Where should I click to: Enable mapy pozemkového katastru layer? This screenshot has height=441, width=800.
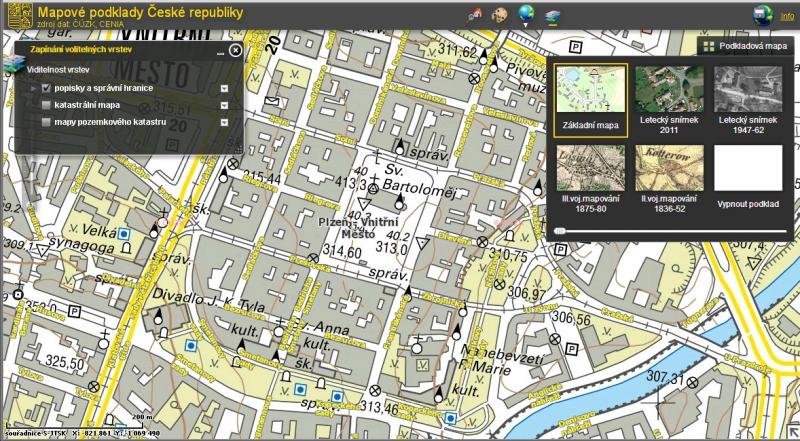(46, 122)
